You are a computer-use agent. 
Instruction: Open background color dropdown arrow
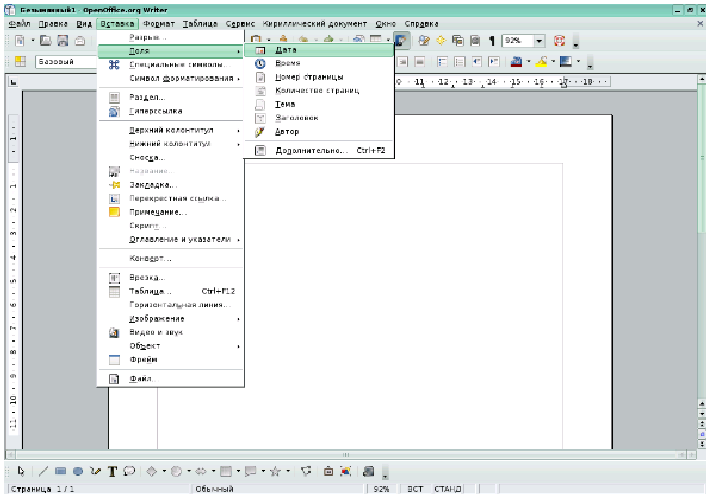click(578, 62)
